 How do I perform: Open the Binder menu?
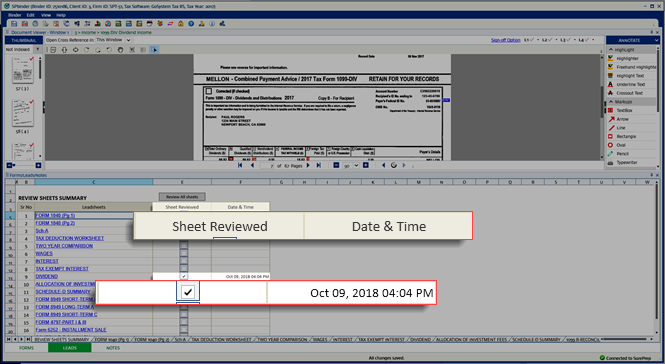pos(15,15)
